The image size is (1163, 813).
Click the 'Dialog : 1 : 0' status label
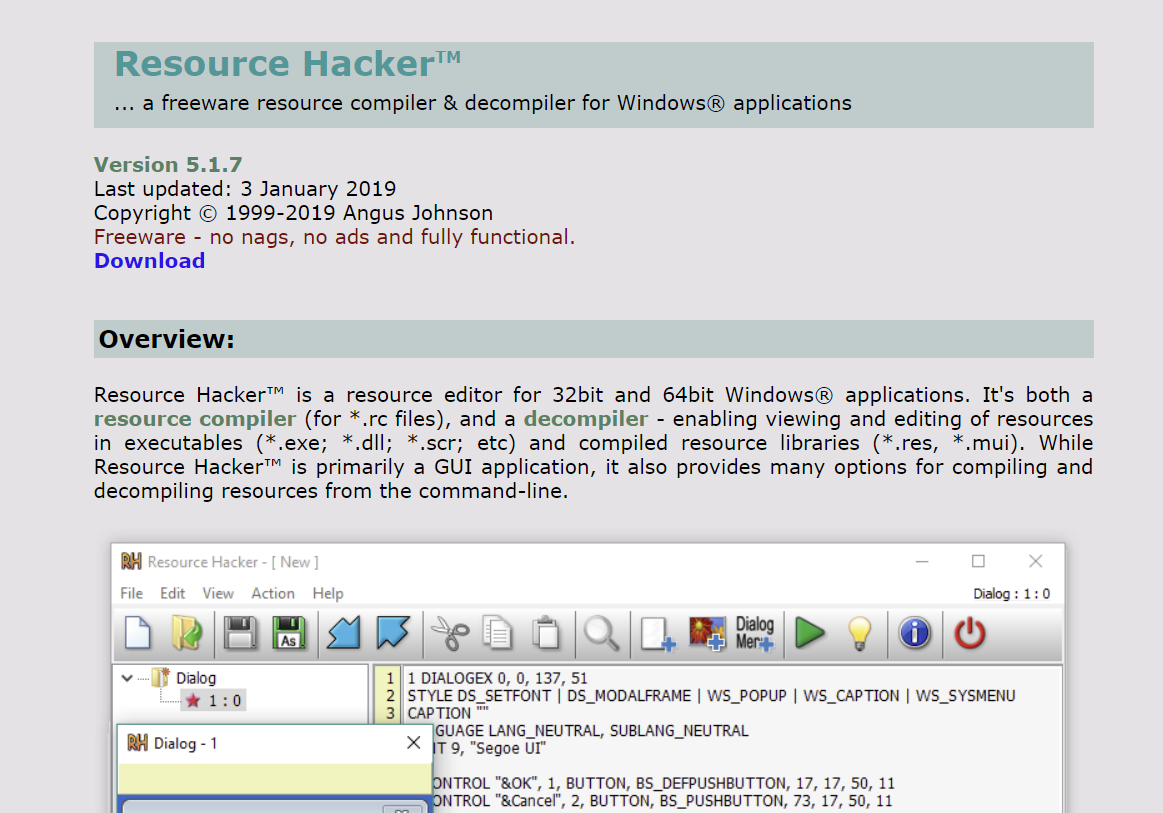point(1012,593)
